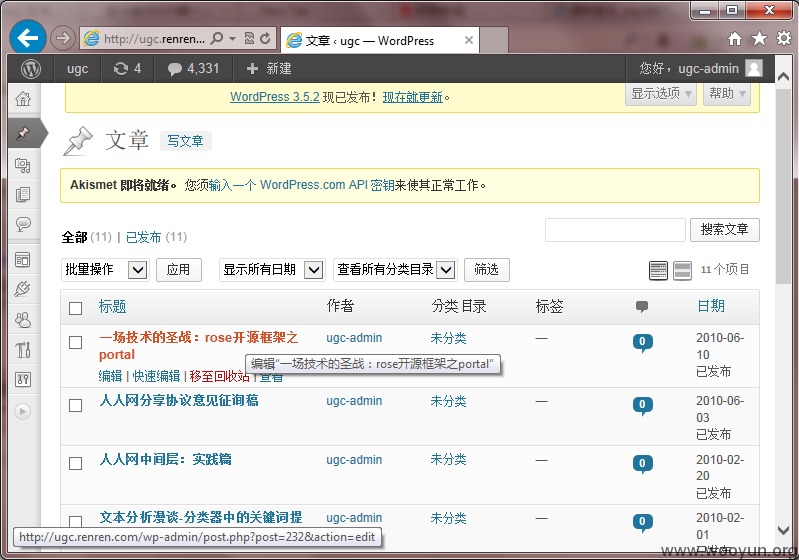Image resolution: width=799 pixels, height=560 pixels.
Task: Open ugc site menu in admin bar
Action: click(x=77, y=68)
